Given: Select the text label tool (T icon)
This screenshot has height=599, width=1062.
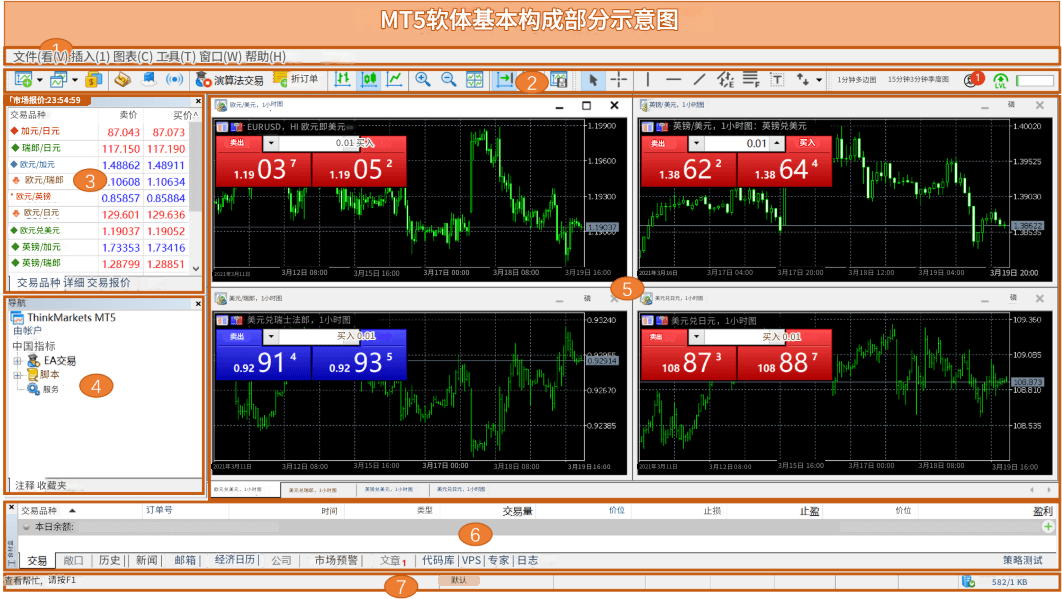Looking at the screenshot, I should coord(778,80).
